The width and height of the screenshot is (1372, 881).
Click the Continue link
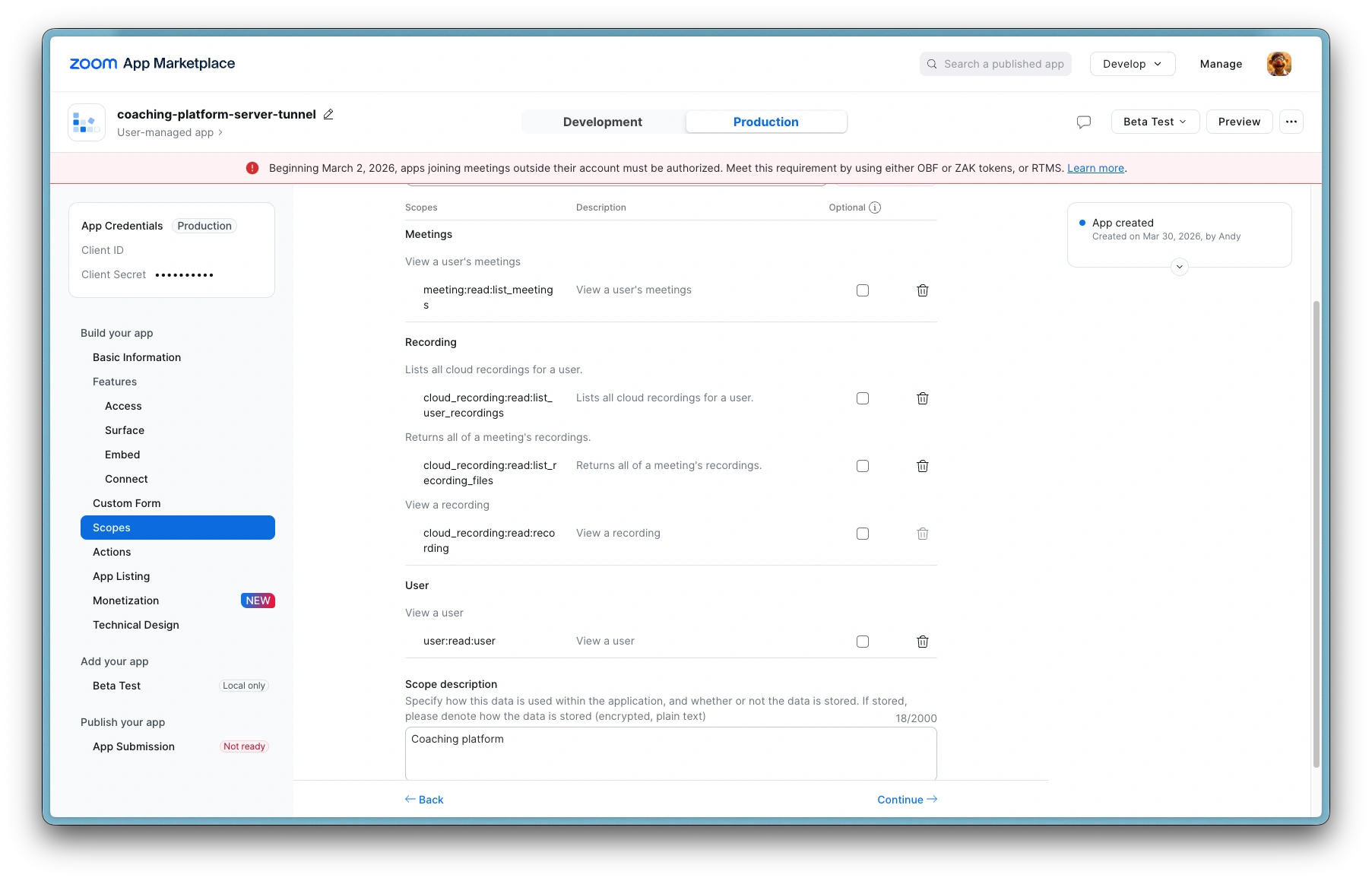[x=906, y=800]
